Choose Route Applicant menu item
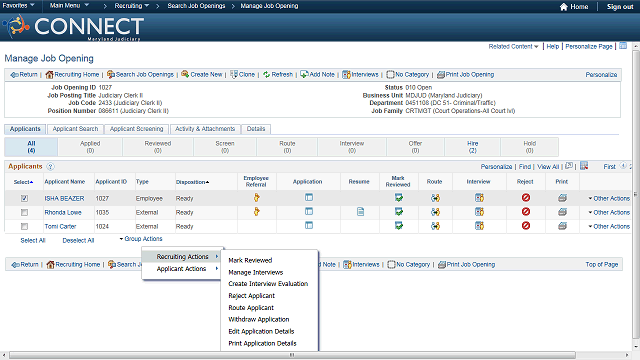 pyautogui.click(x=251, y=307)
